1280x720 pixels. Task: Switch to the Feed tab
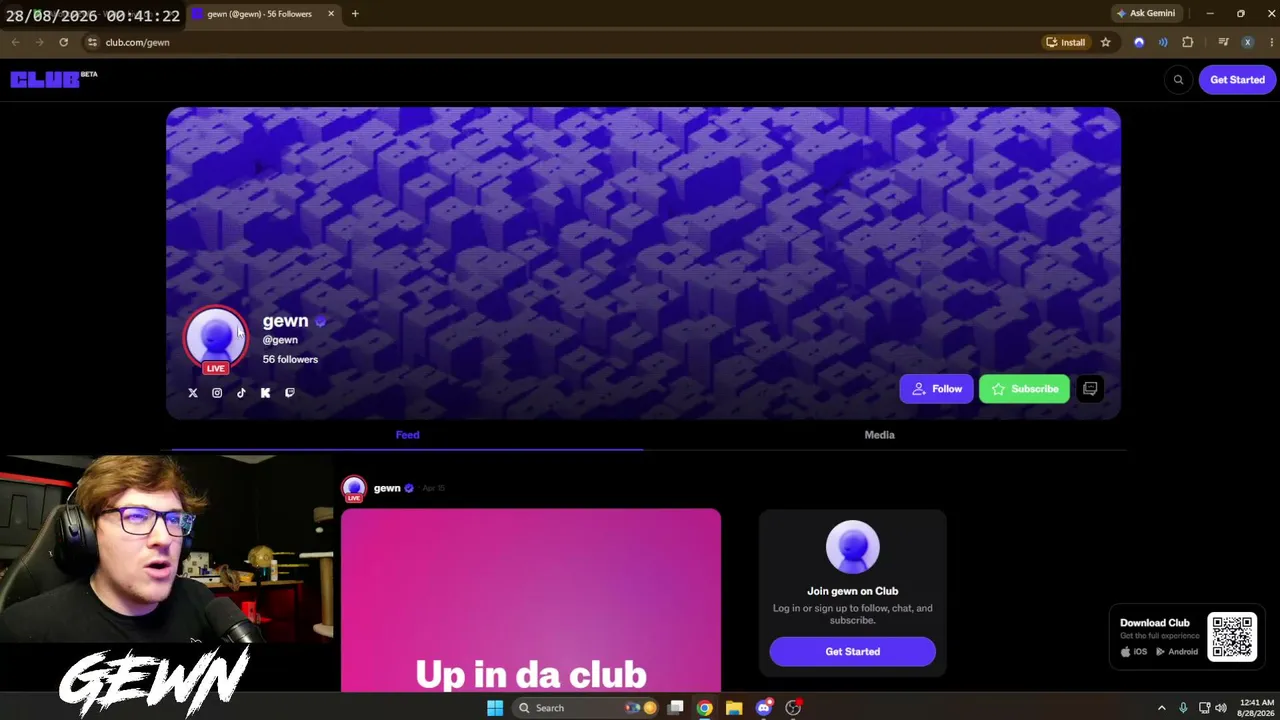click(x=407, y=435)
